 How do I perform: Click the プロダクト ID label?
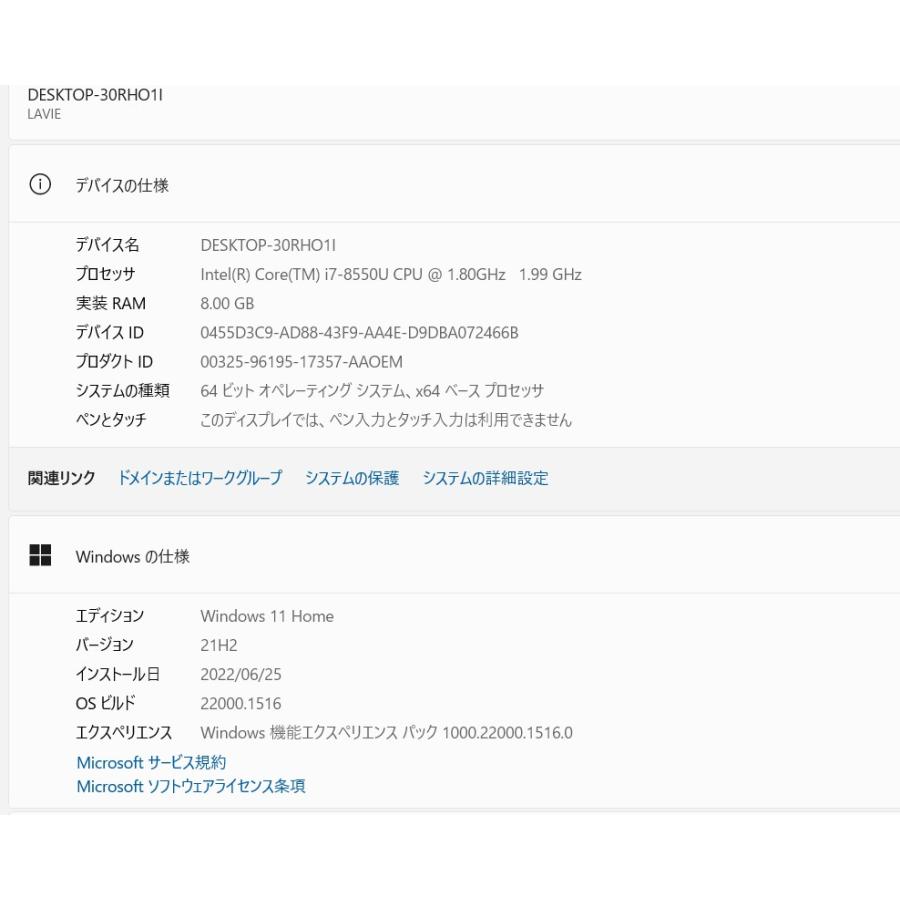[114, 362]
